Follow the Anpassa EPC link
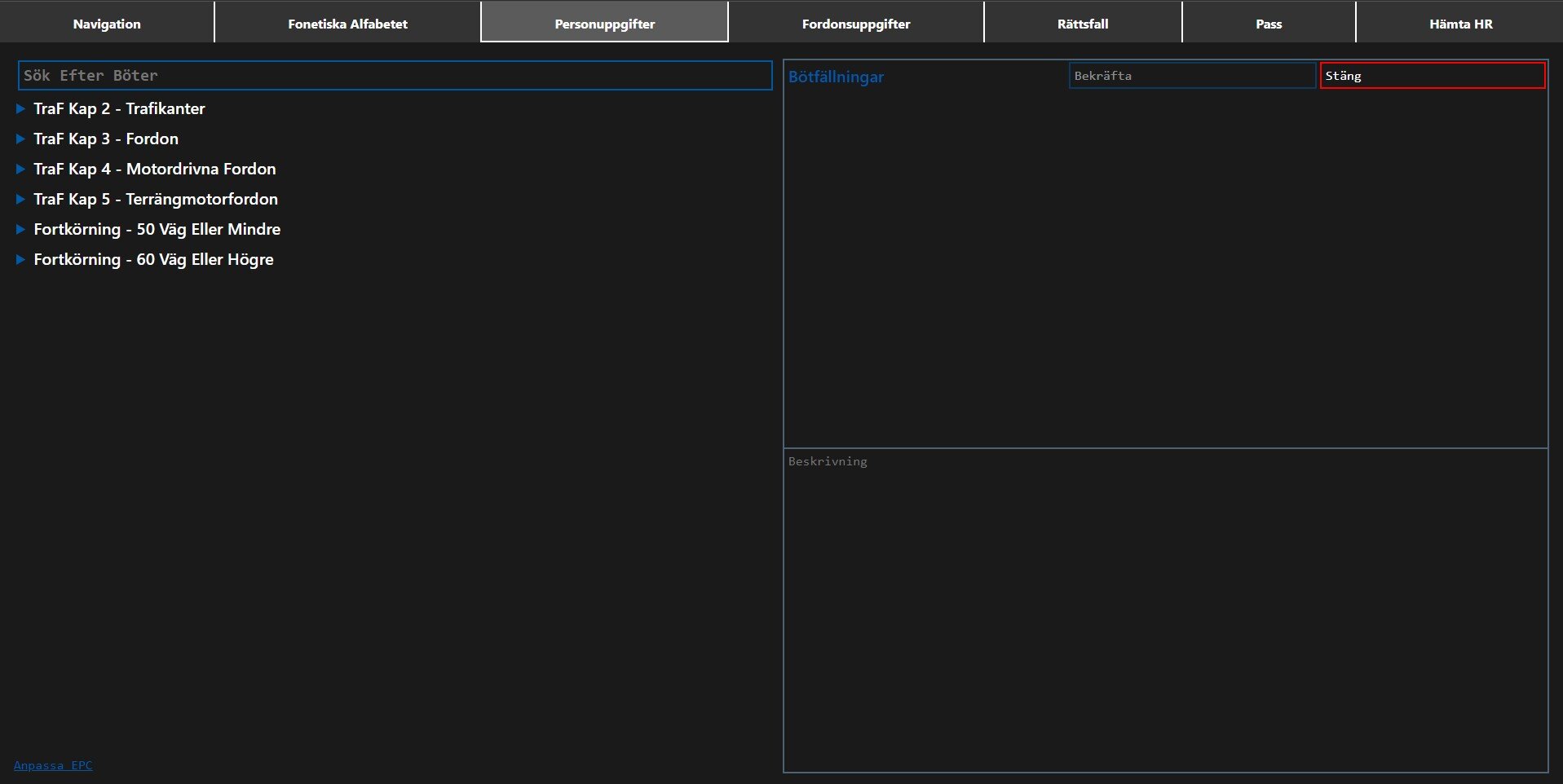The image size is (1563, 784). (x=53, y=765)
